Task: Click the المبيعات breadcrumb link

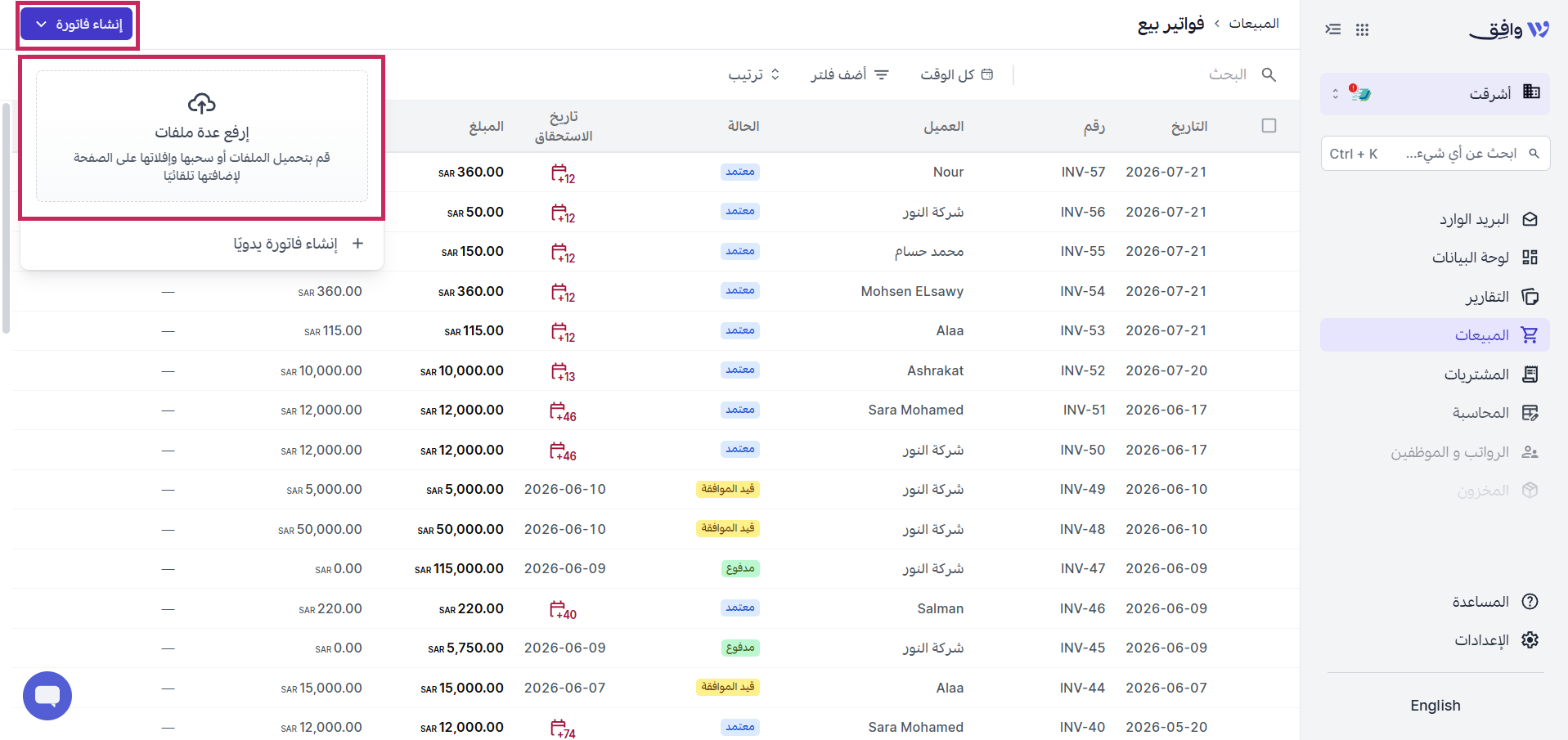Action: tap(1254, 24)
